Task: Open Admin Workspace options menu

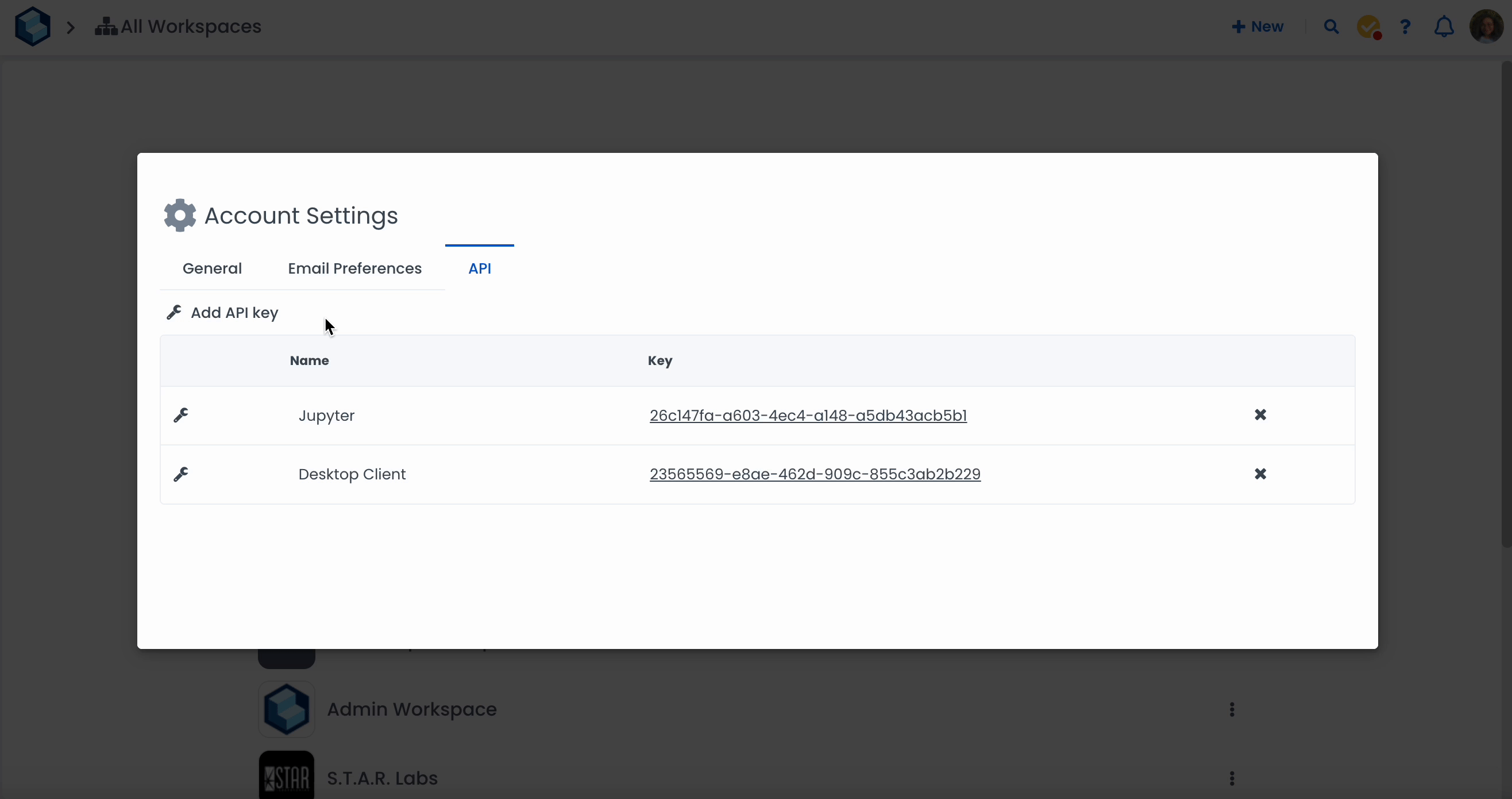Action: click(x=1232, y=709)
